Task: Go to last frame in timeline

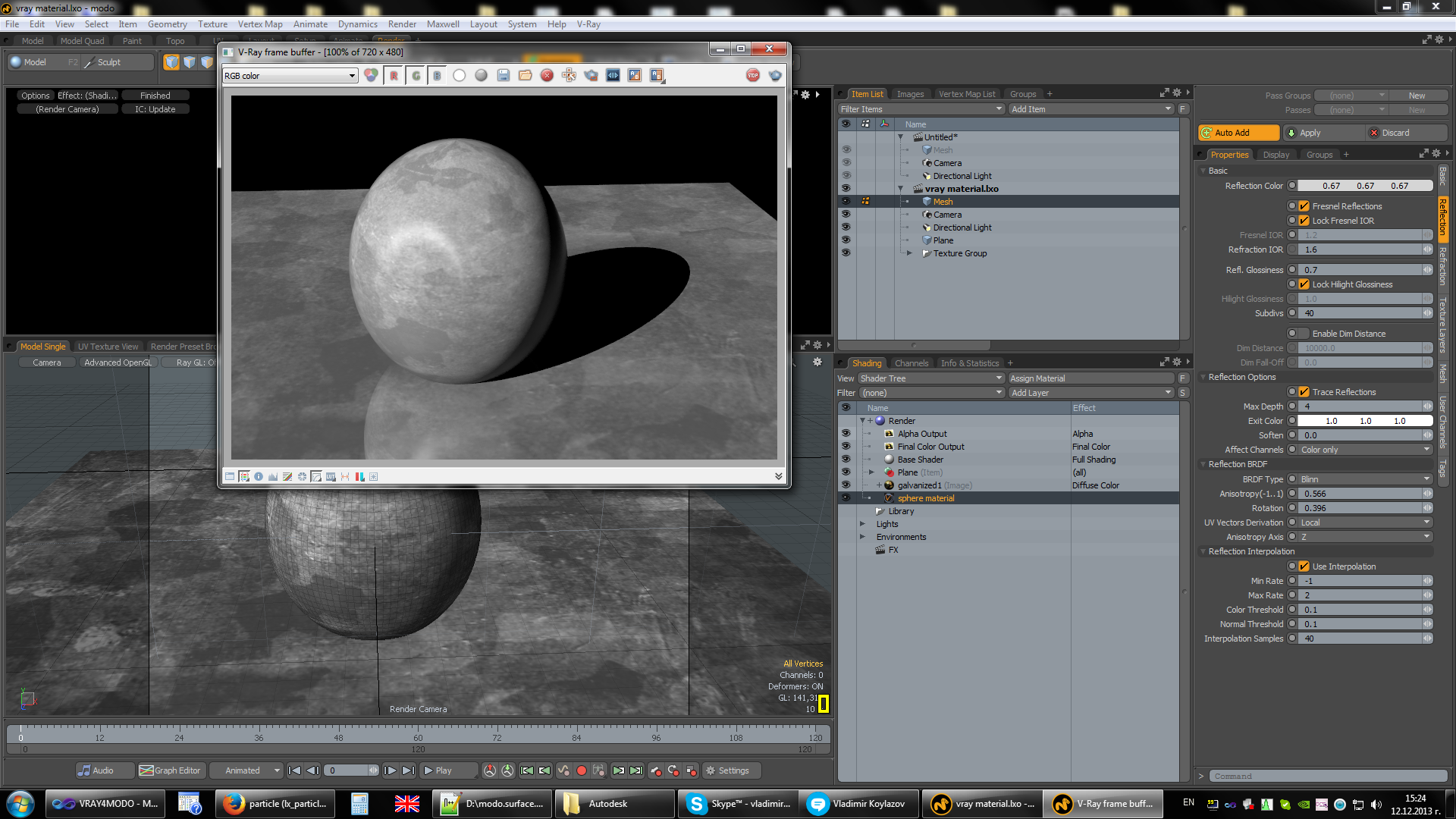Action: (408, 770)
